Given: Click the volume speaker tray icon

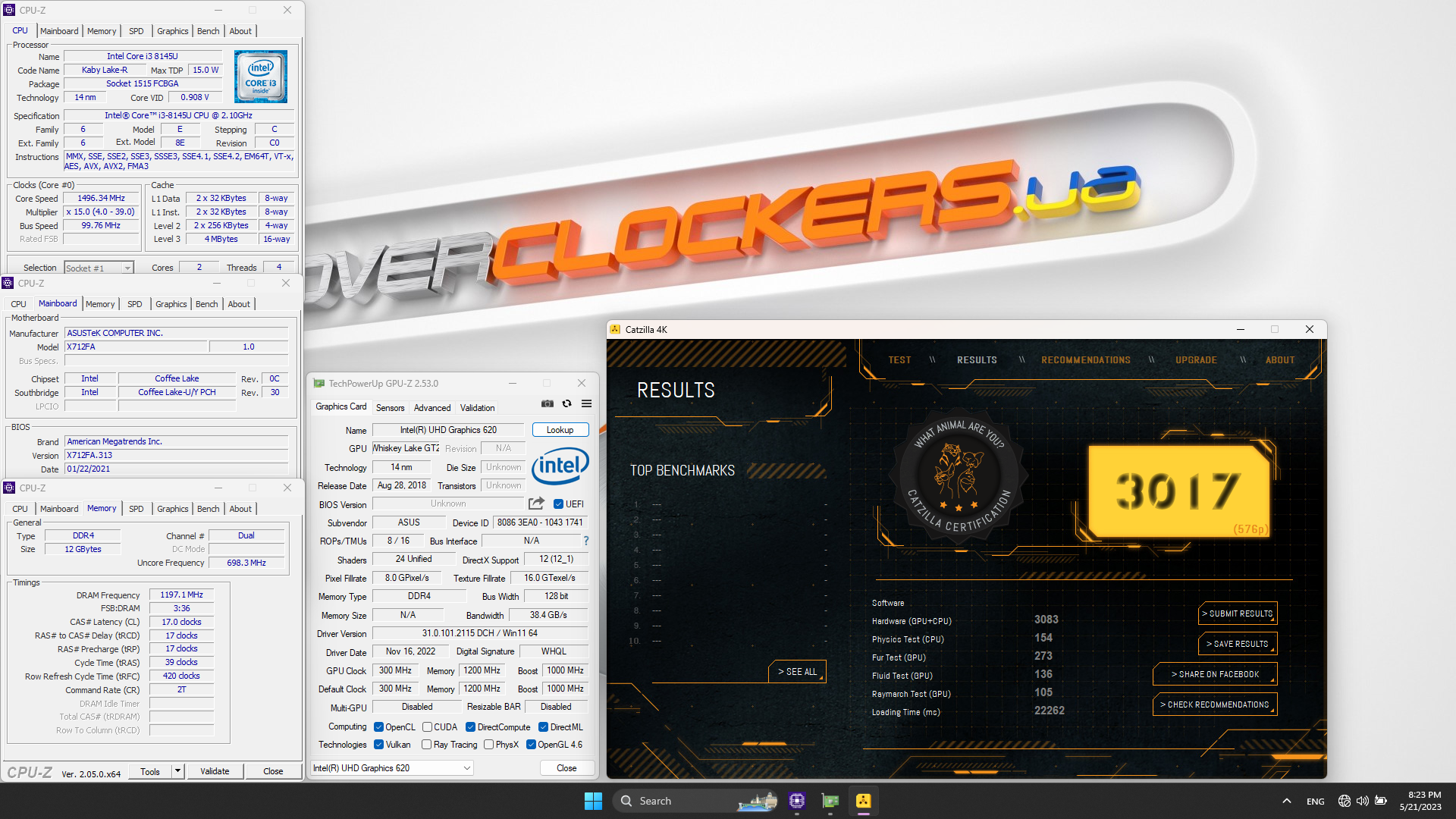Looking at the screenshot, I should pos(1363,801).
